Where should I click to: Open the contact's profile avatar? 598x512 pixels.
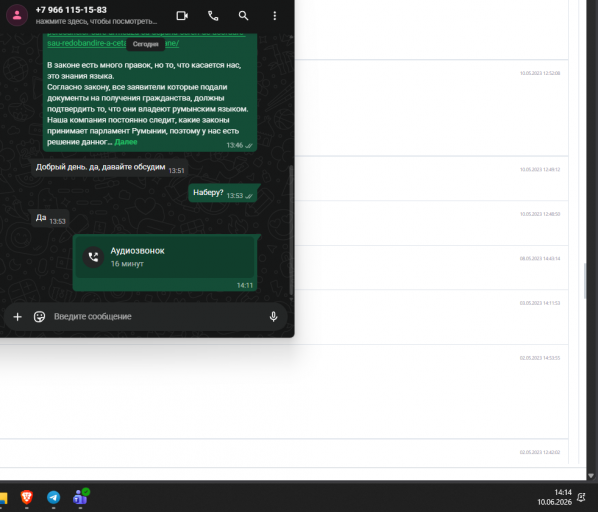(x=17, y=15)
